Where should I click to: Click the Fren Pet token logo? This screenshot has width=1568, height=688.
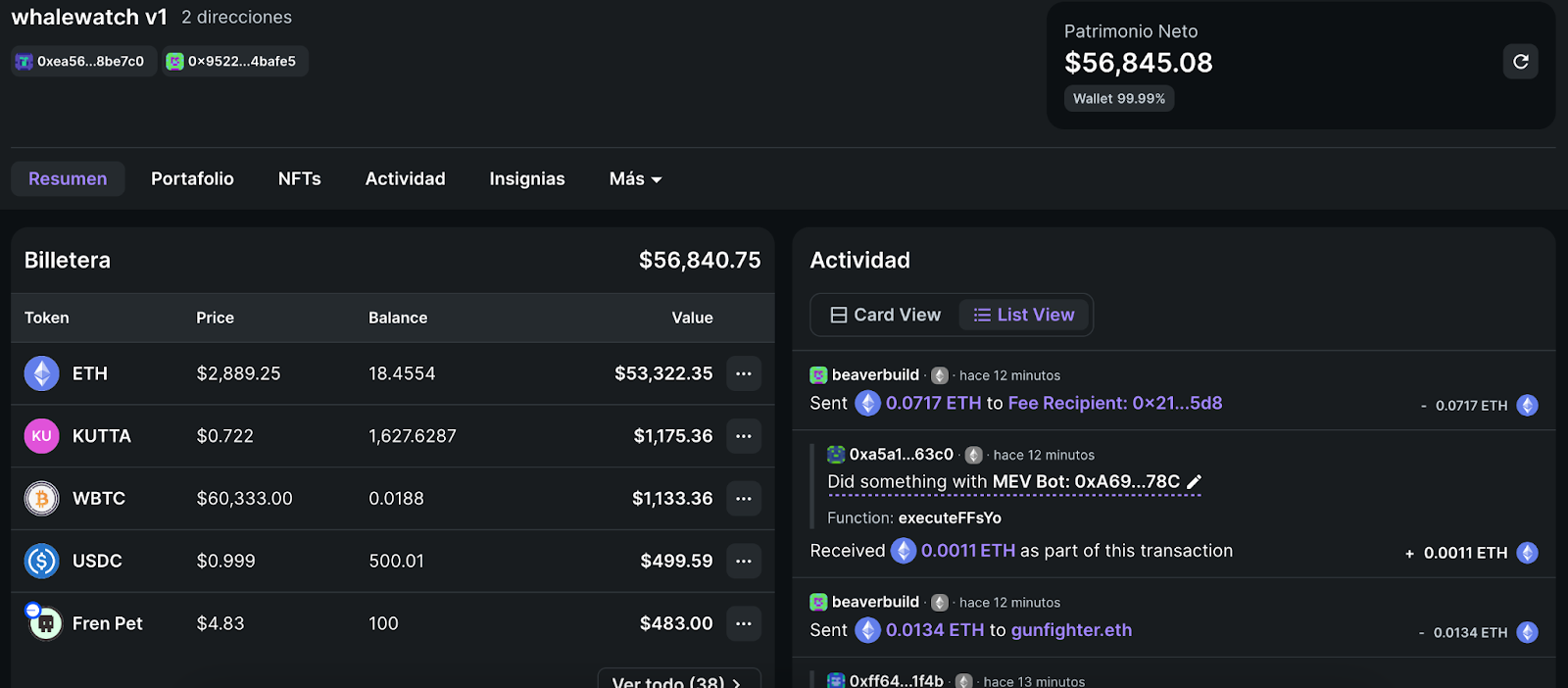[x=43, y=622]
